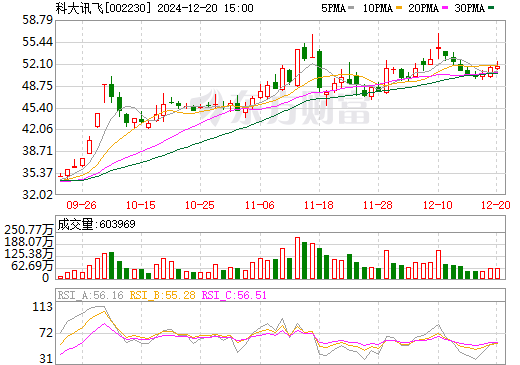Select the 20PMA legend label
Screen dimensions: 520x365
(x=423, y=8)
